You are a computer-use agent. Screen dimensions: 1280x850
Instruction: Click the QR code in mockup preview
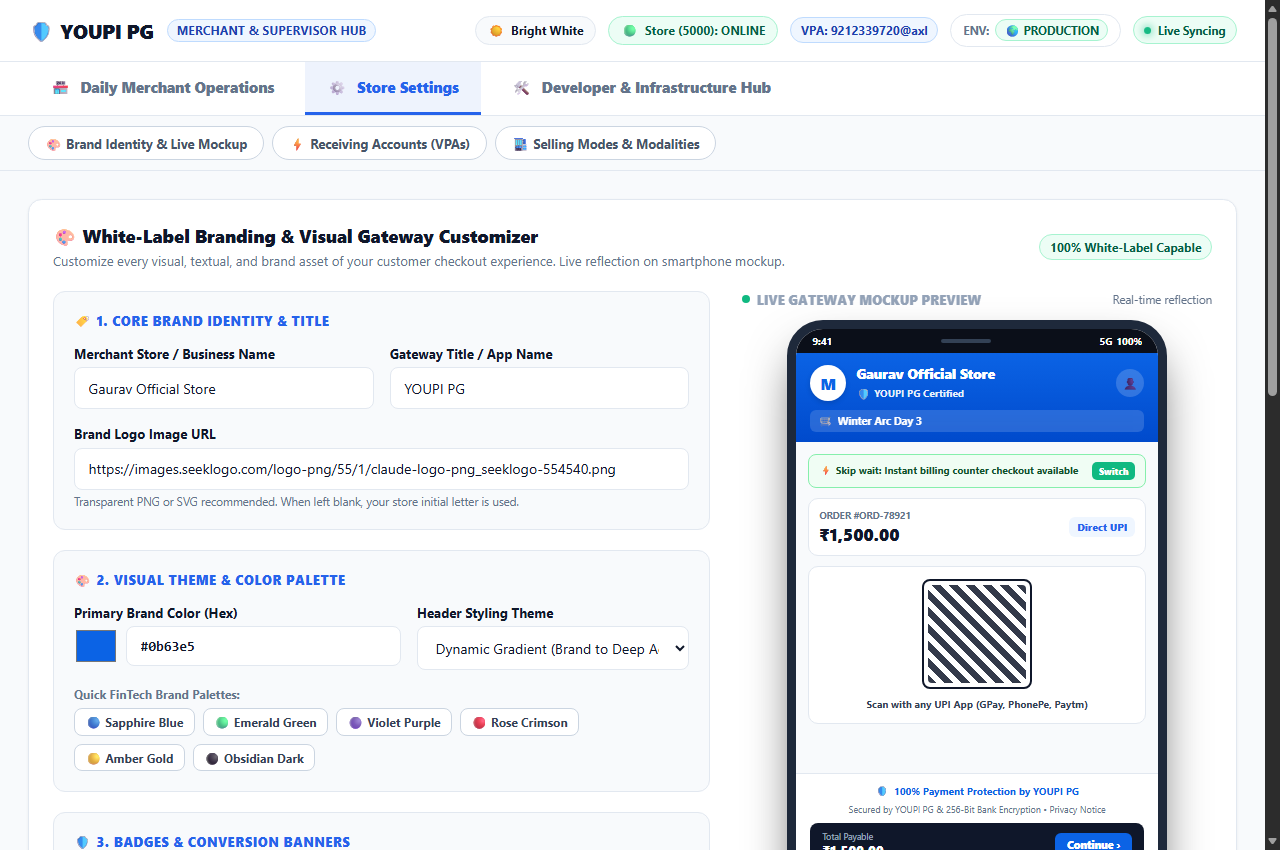coord(977,634)
